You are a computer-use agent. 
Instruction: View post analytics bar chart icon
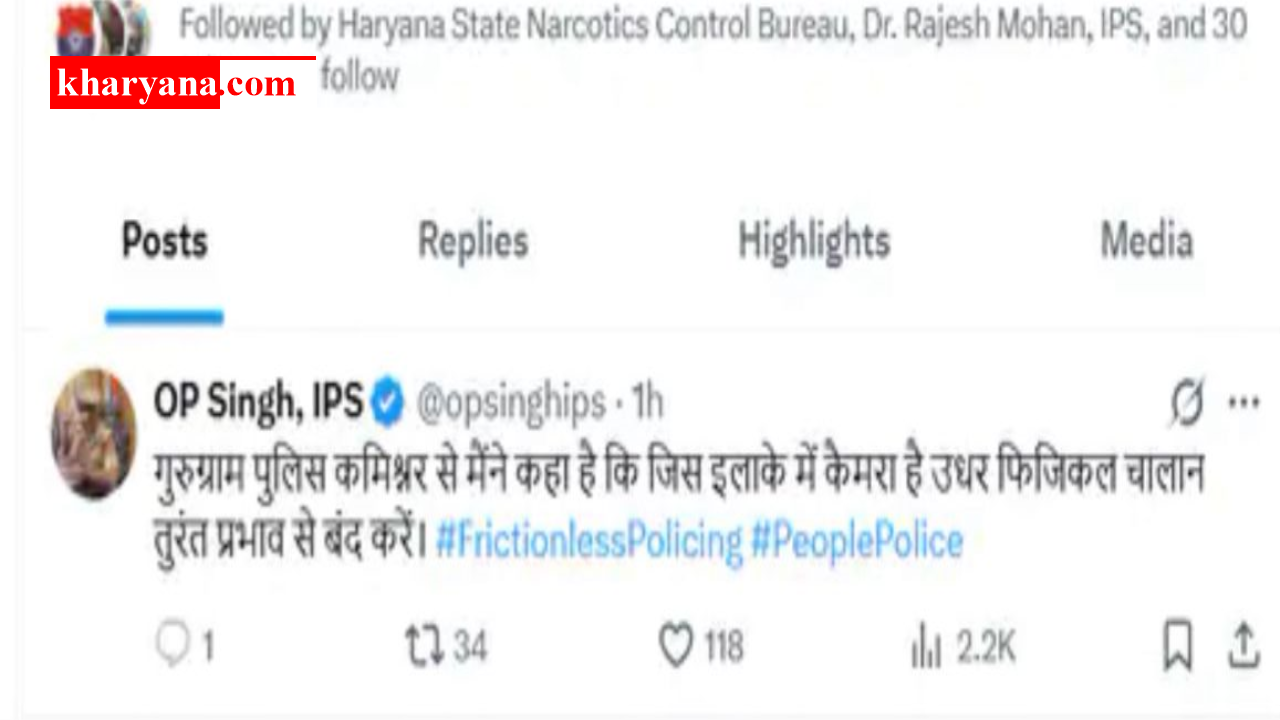coord(926,648)
